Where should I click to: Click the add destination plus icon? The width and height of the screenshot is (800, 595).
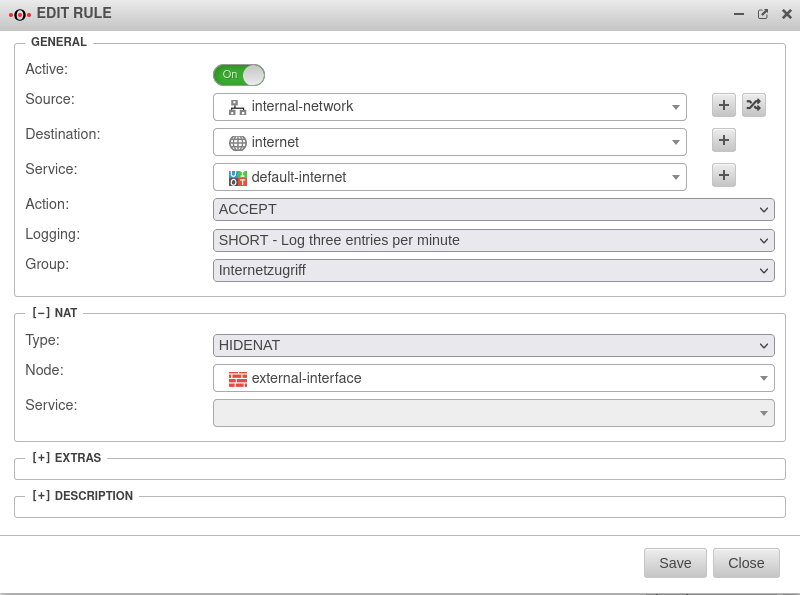724,140
